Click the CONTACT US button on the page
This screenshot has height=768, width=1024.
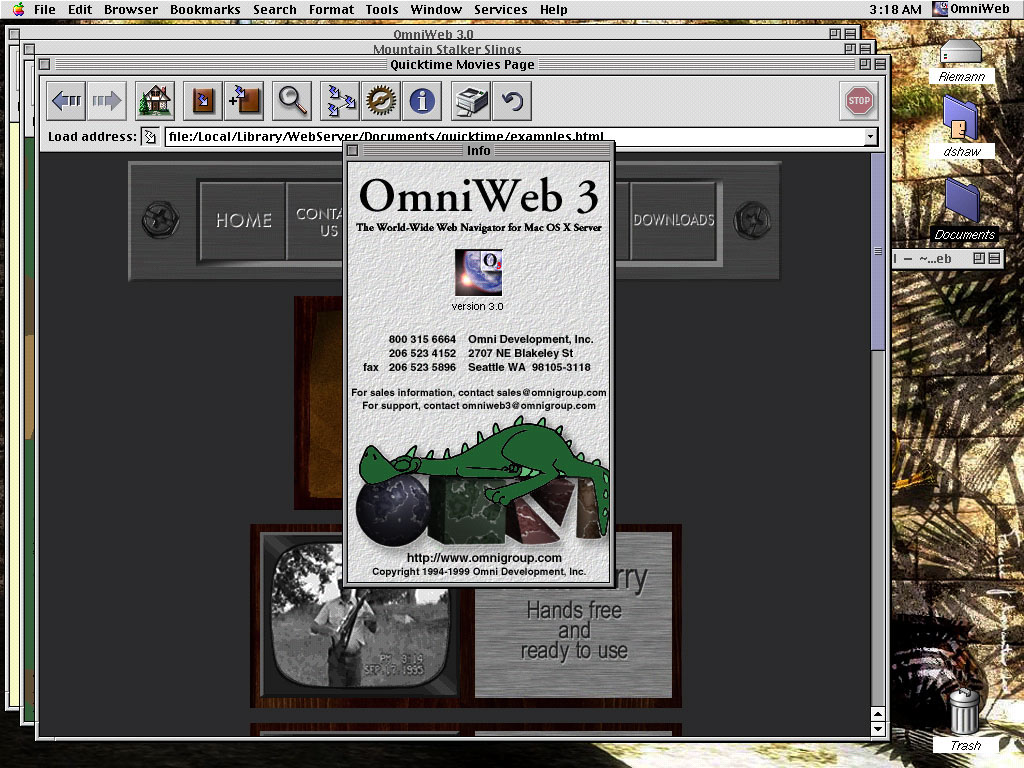coord(315,221)
